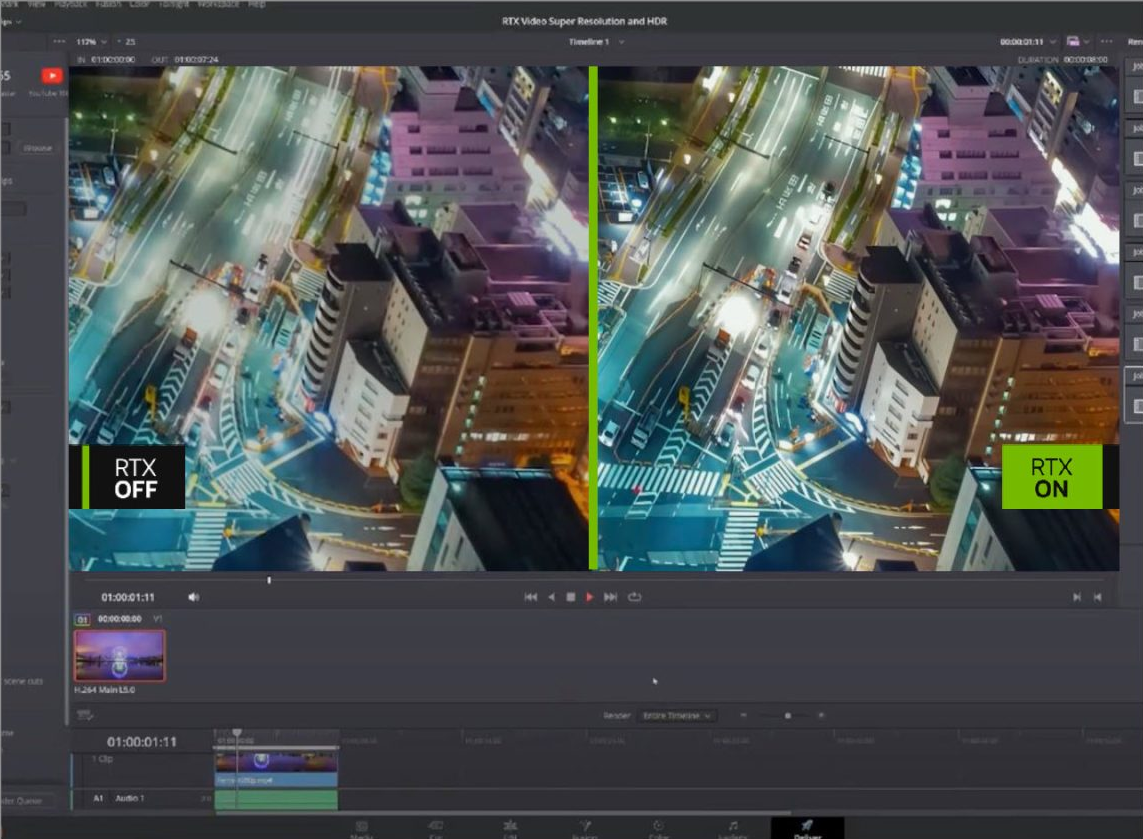This screenshot has width=1143, height=839.
Task: Select the clip 01 thumbnail
Action: [119, 656]
